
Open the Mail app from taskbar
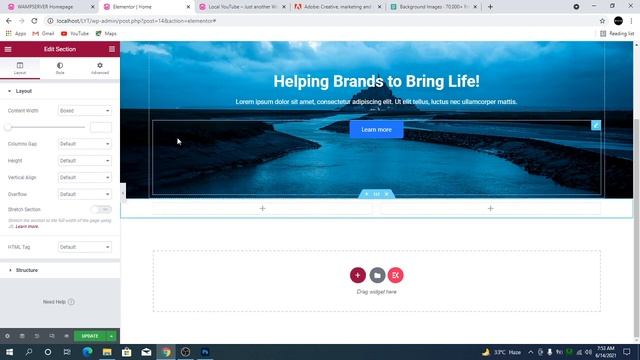pyautogui.click(x=146, y=352)
